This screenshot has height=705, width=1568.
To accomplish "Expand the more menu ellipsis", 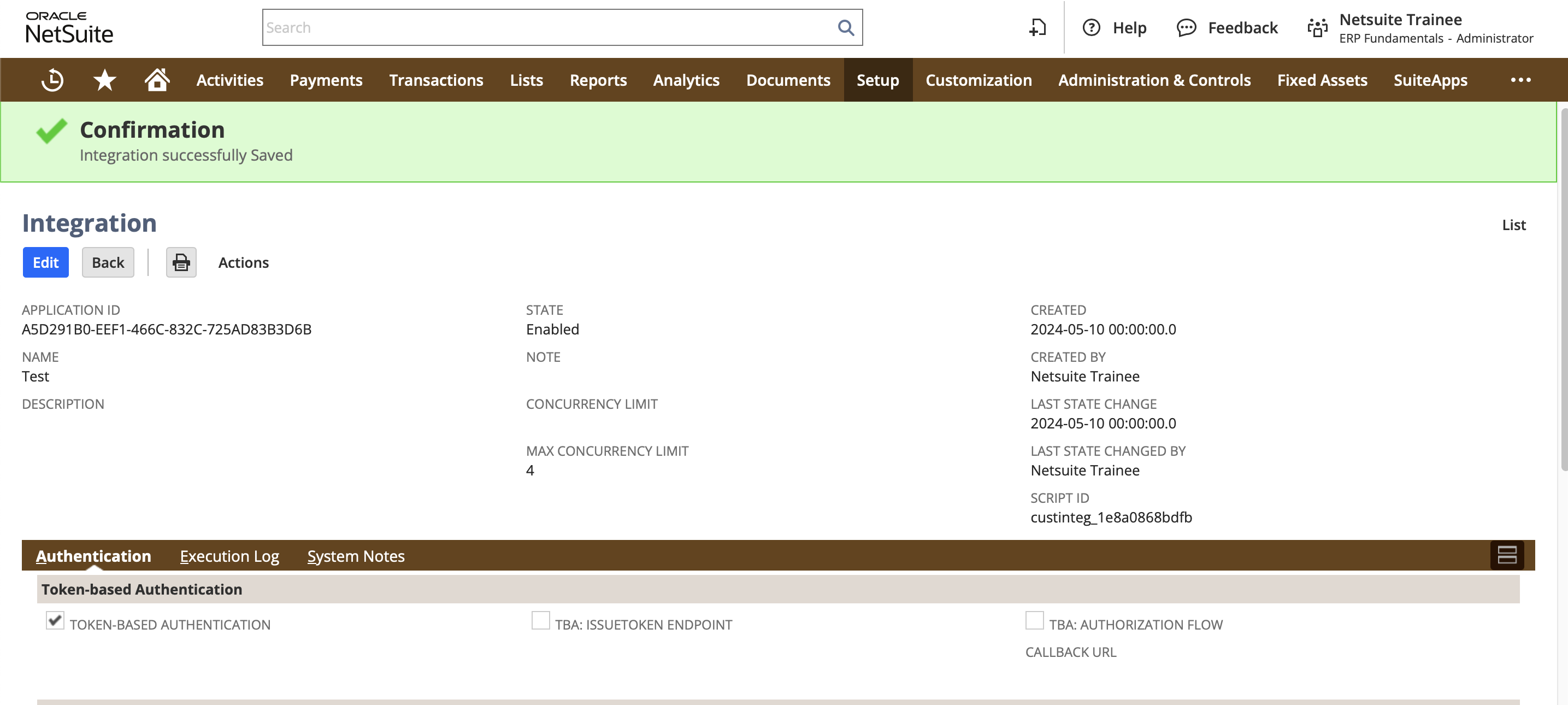I will pyautogui.click(x=1520, y=80).
